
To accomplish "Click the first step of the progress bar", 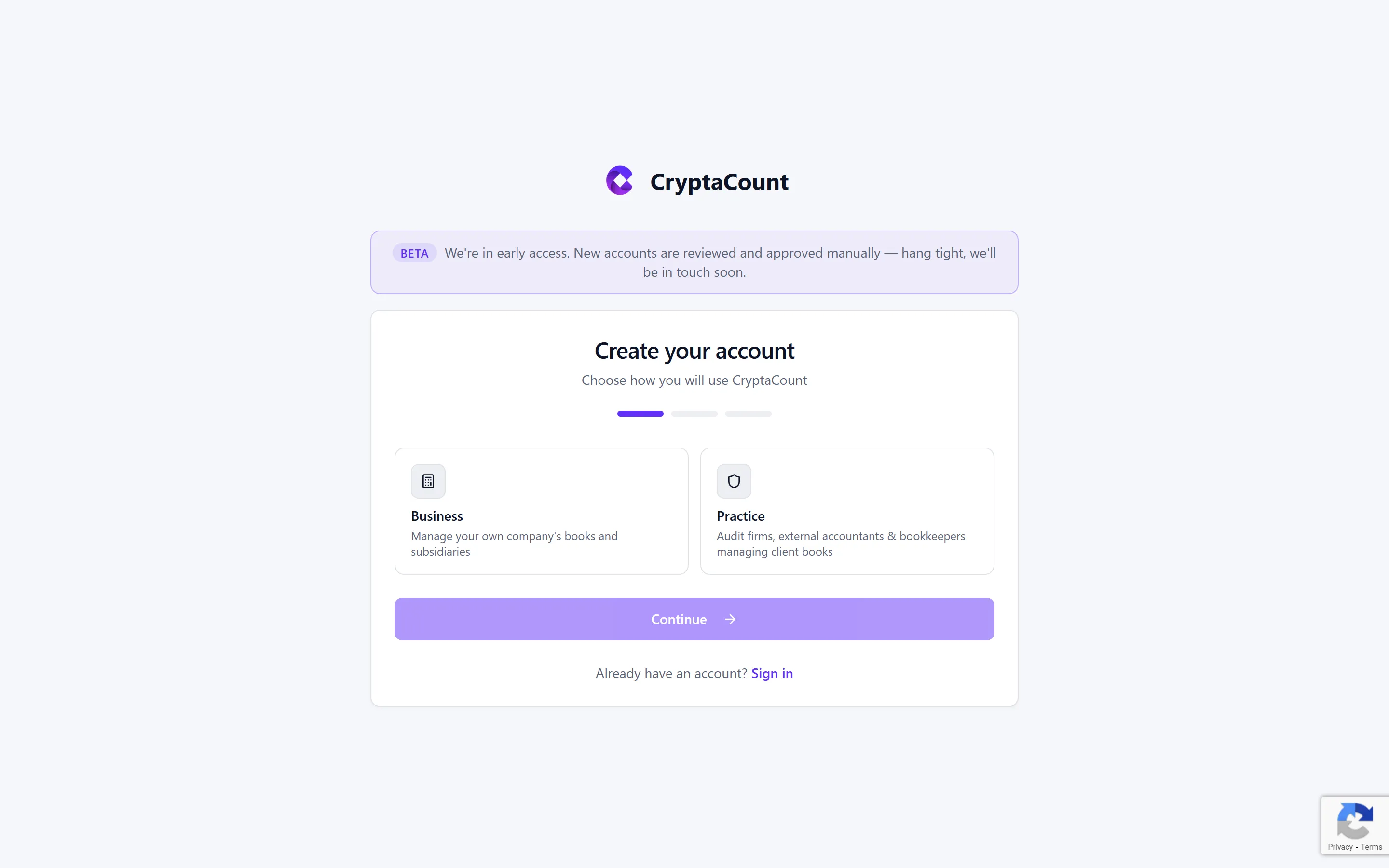I will (x=640, y=413).
